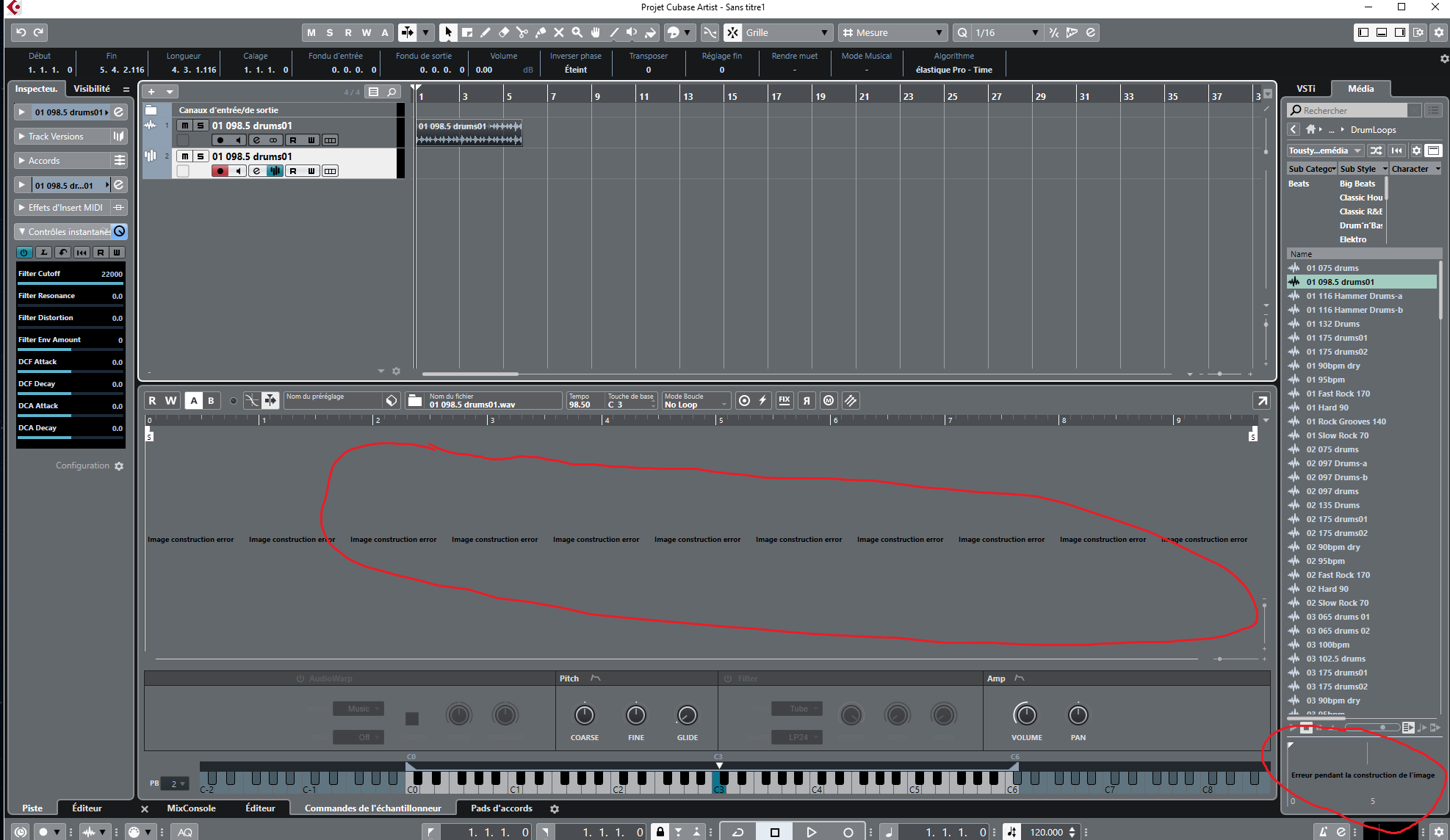Toggle the Quick Controls power button

click(x=24, y=253)
